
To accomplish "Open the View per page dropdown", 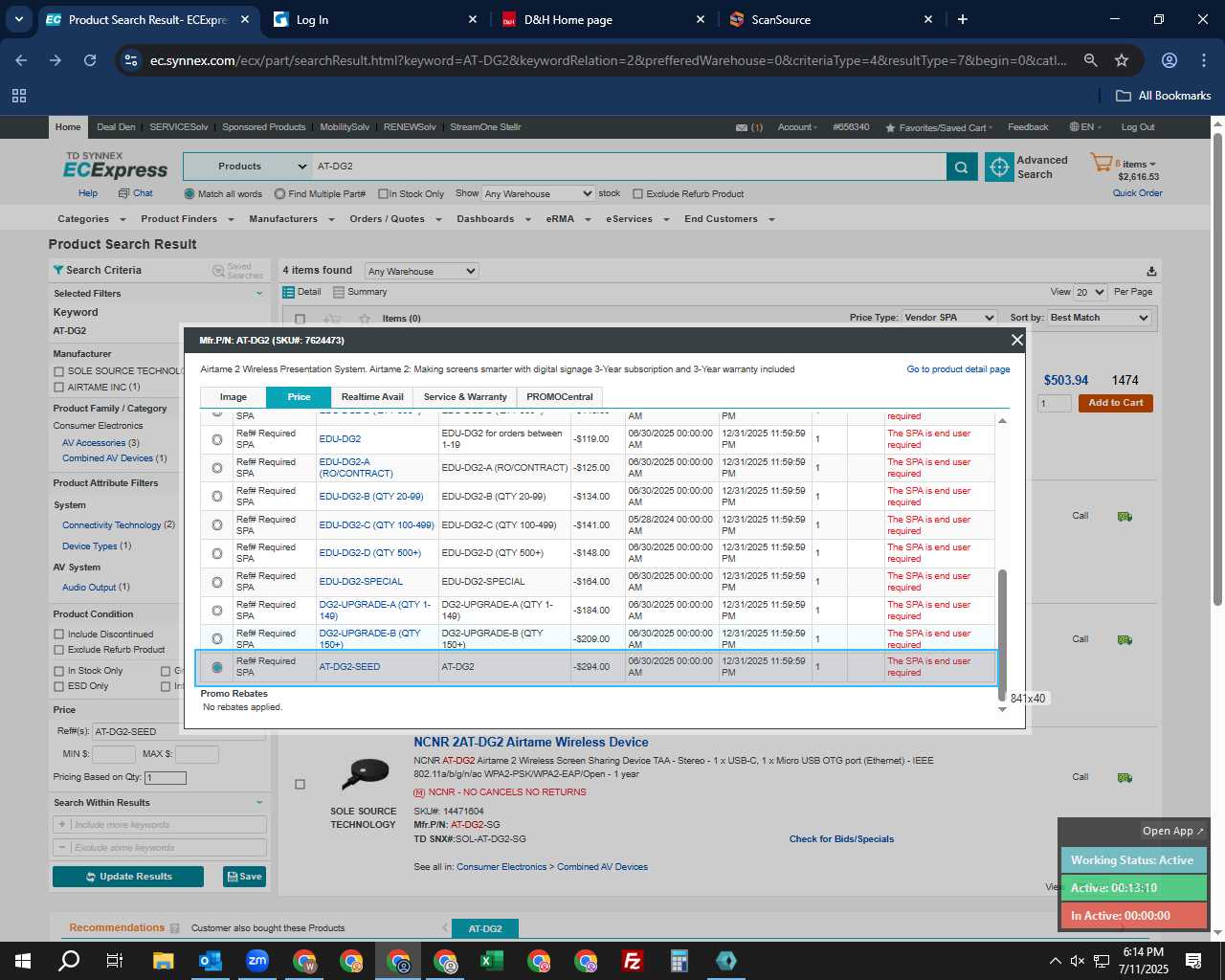I will (1090, 292).
